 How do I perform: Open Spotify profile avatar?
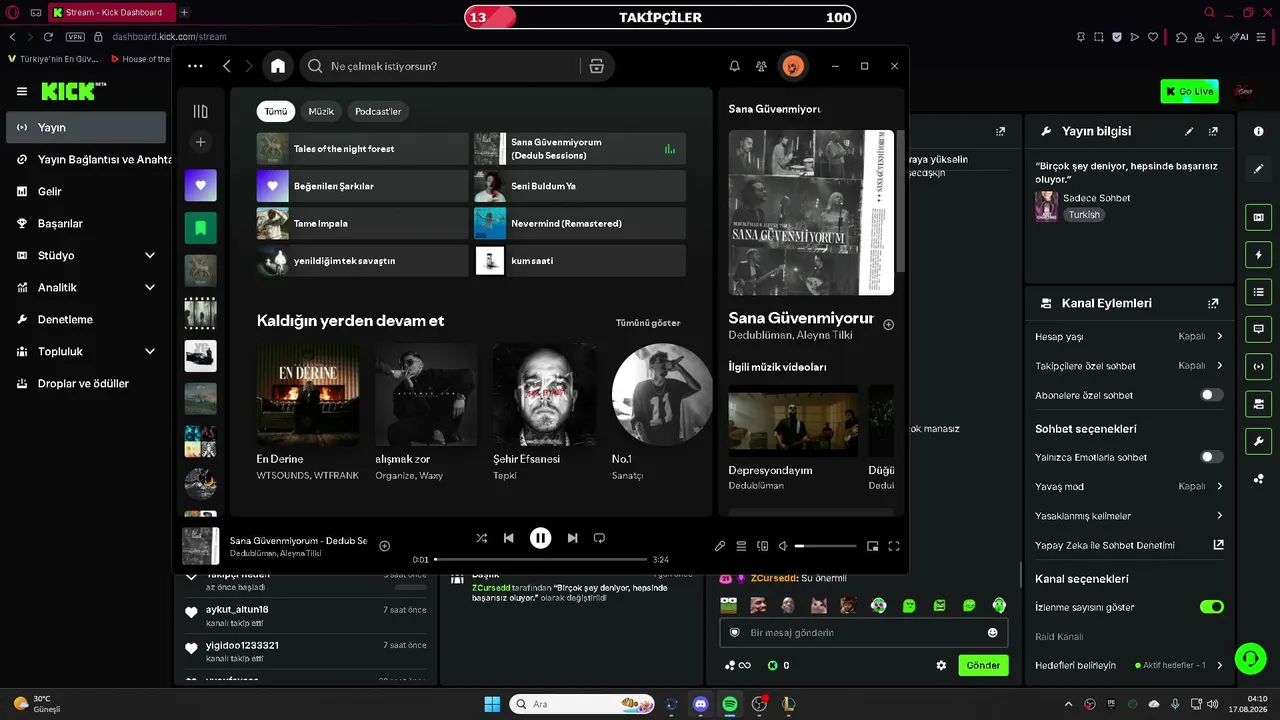pyautogui.click(x=793, y=66)
